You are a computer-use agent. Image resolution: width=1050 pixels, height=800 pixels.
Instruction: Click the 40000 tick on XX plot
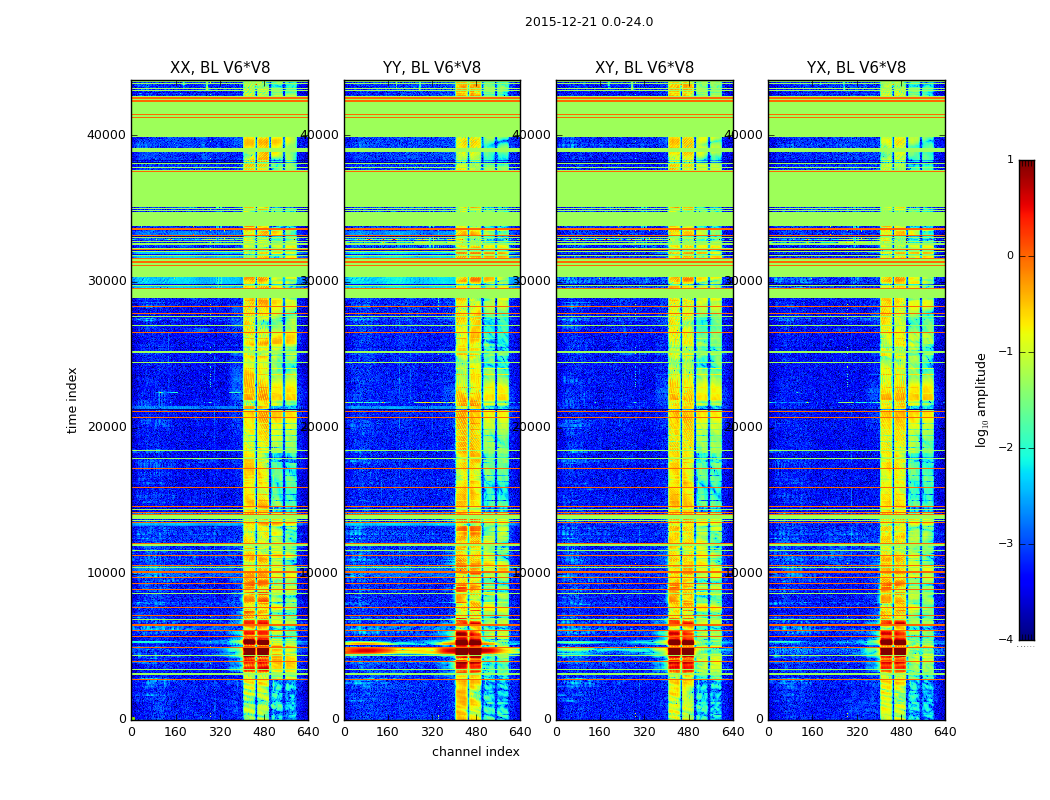coord(106,135)
